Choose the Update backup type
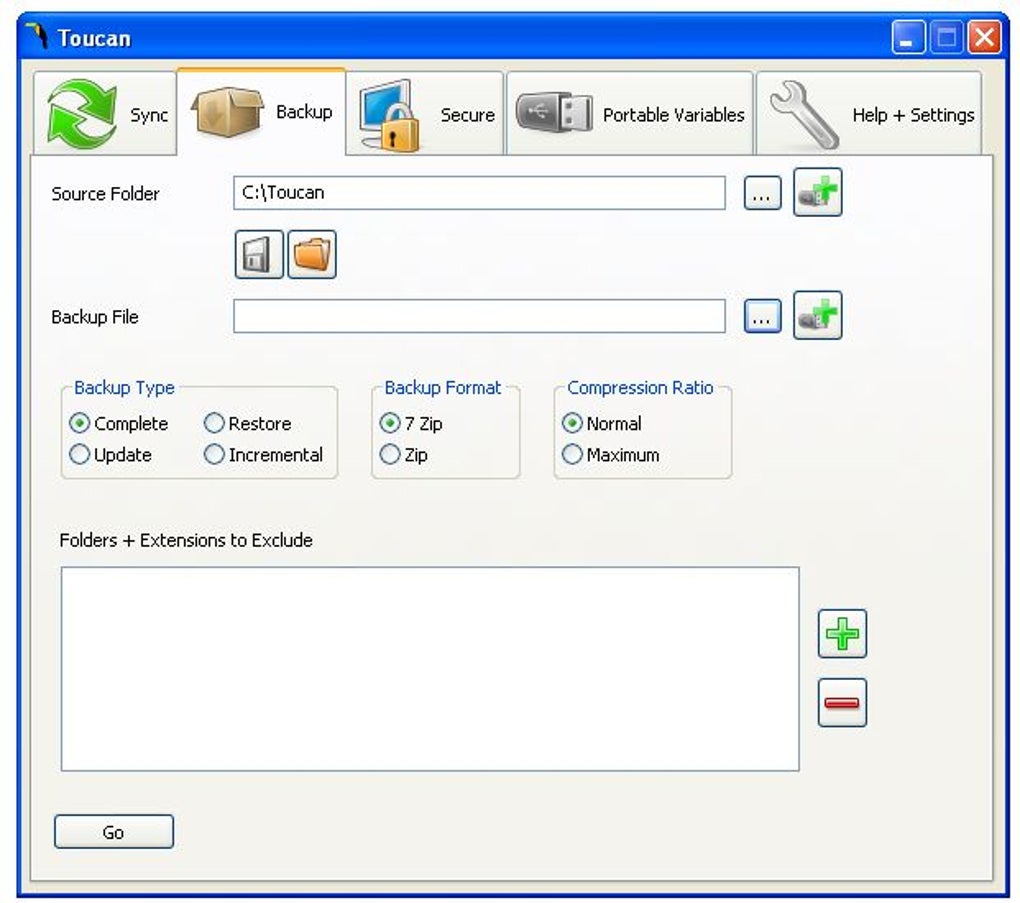 coord(111,455)
